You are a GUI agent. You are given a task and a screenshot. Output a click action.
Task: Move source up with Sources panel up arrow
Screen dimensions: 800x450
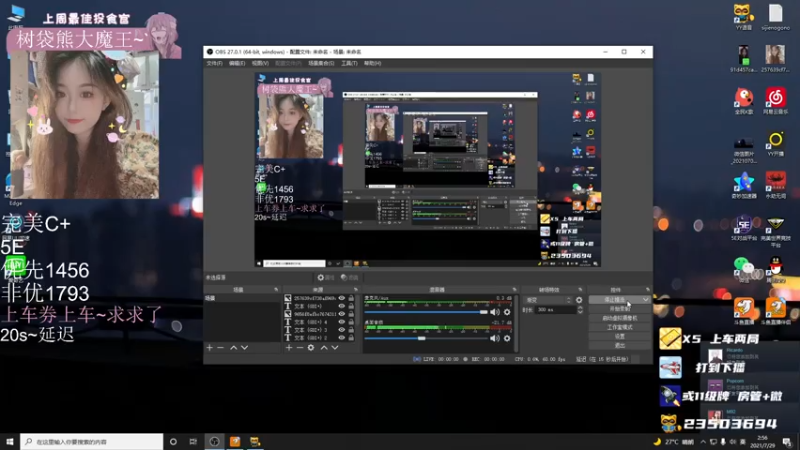(323, 347)
